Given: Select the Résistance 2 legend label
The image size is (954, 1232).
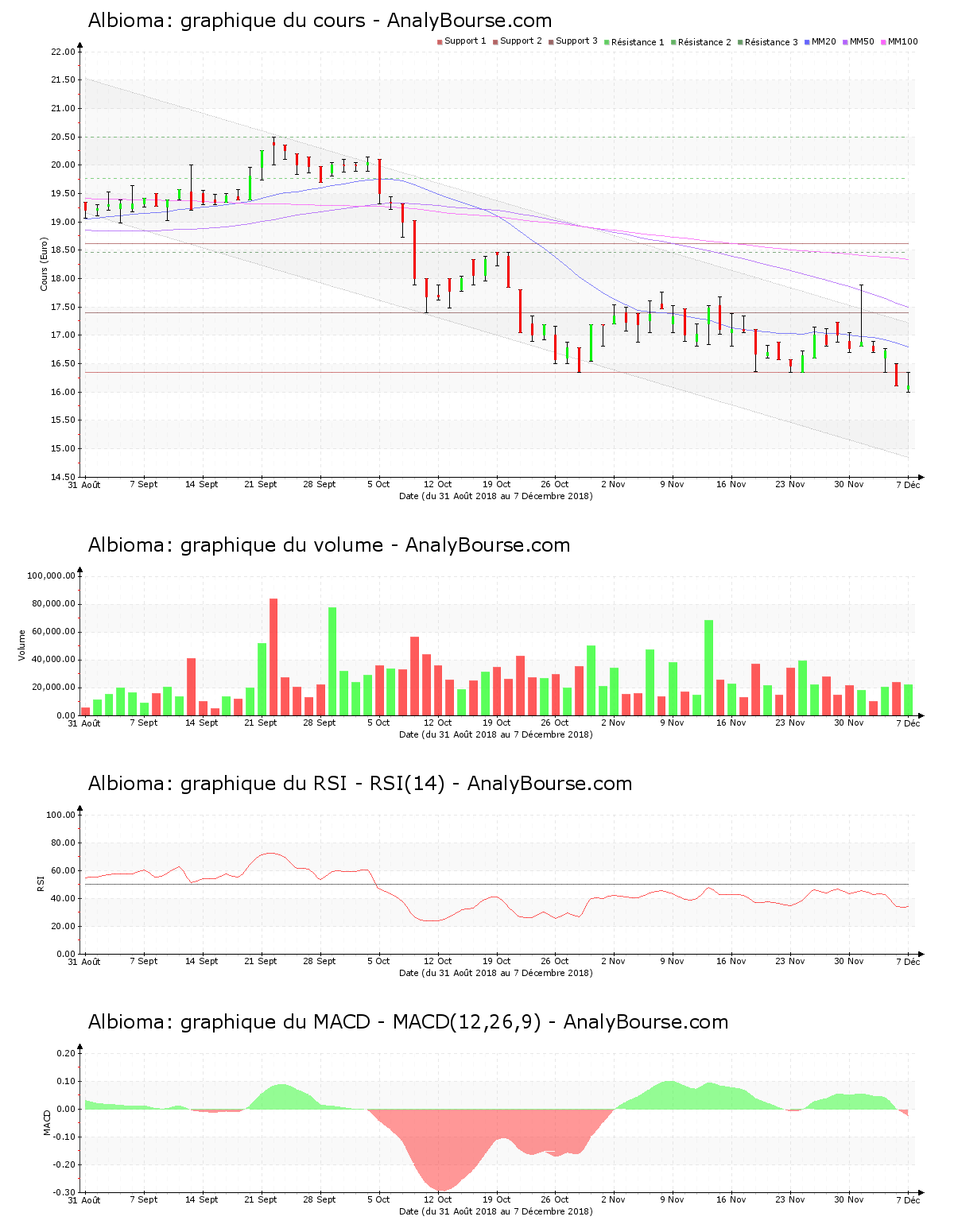Looking at the screenshot, I should [704, 42].
